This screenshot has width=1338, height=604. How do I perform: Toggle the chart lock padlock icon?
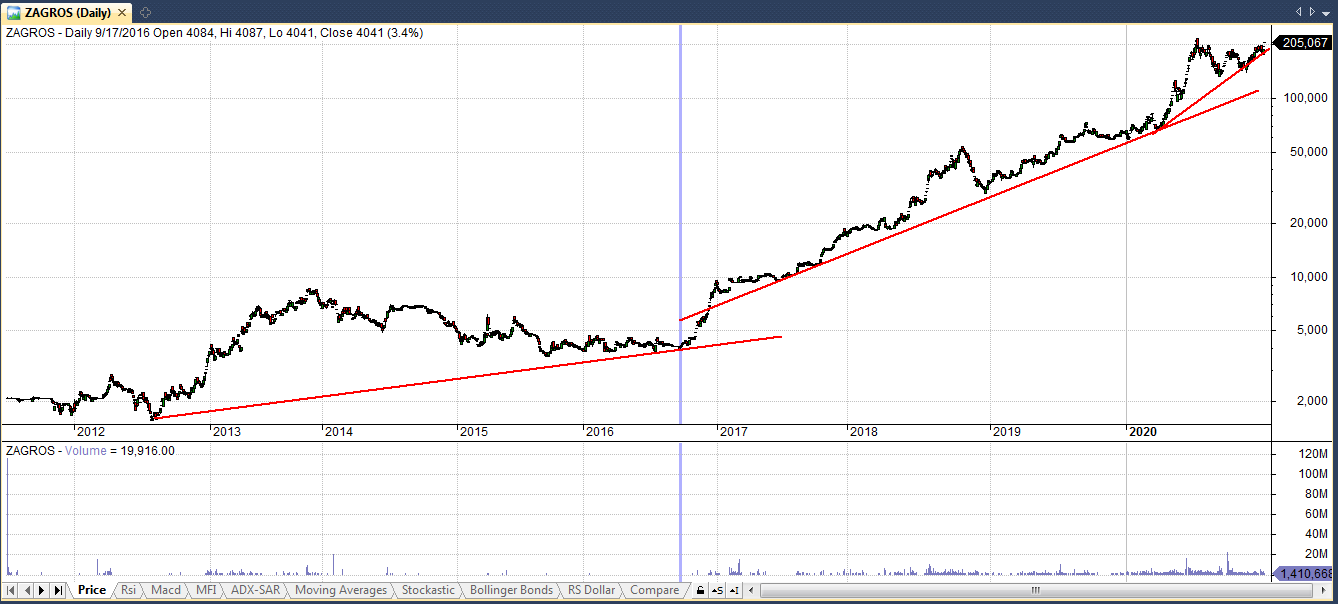click(x=700, y=590)
